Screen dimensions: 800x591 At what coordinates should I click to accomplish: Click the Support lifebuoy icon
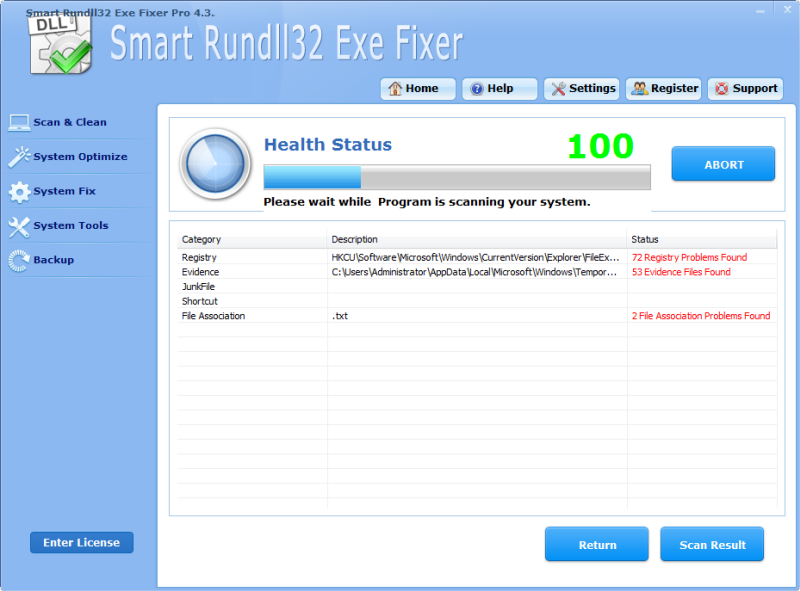[721, 89]
